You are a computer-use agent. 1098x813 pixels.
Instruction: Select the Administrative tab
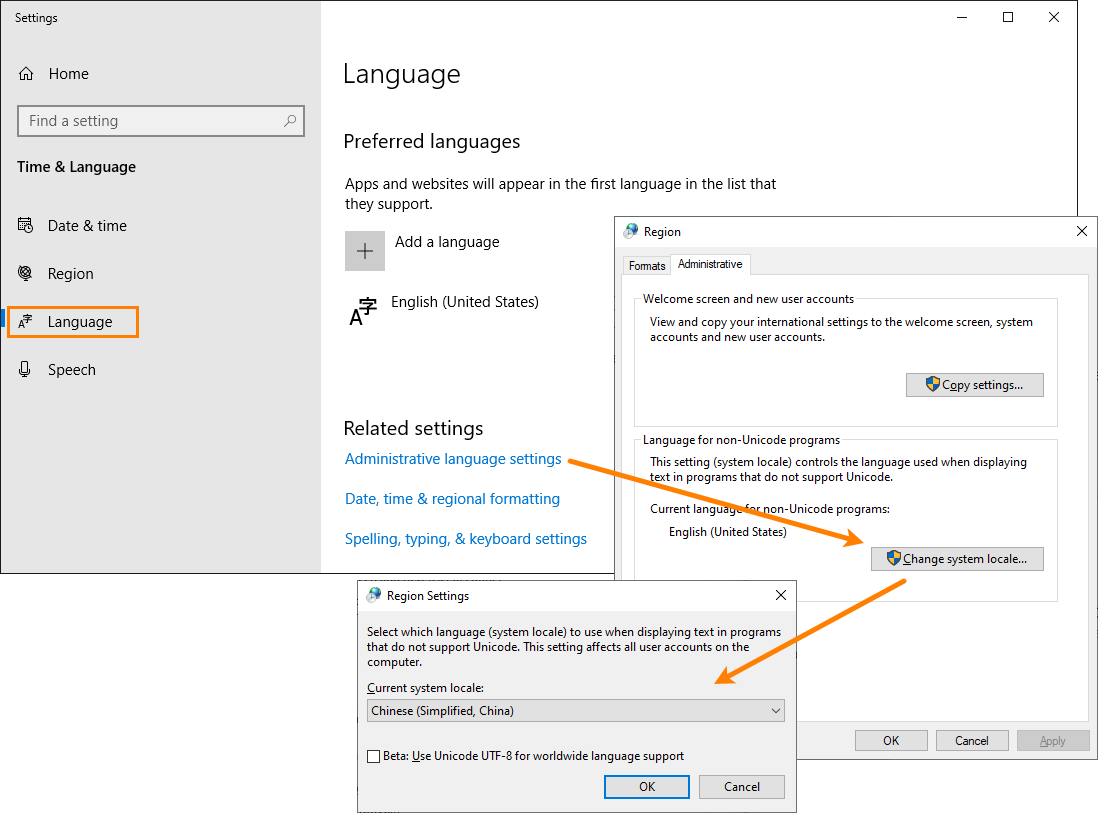tap(710, 264)
